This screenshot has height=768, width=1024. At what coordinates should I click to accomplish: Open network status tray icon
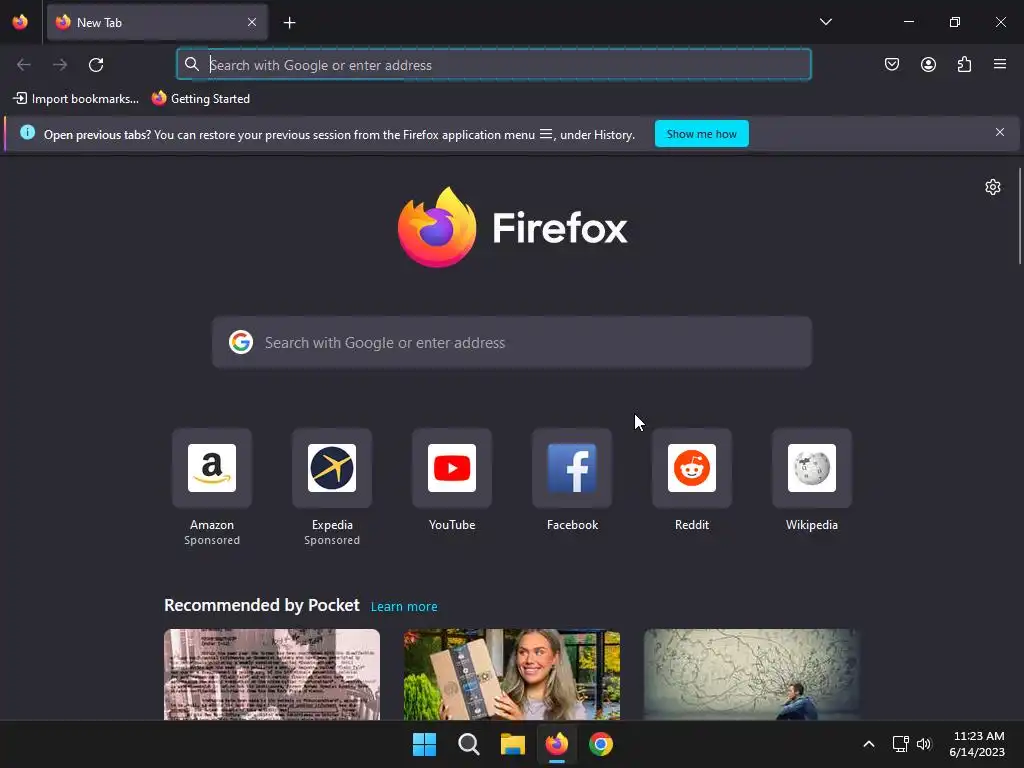pyautogui.click(x=901, y=744)
